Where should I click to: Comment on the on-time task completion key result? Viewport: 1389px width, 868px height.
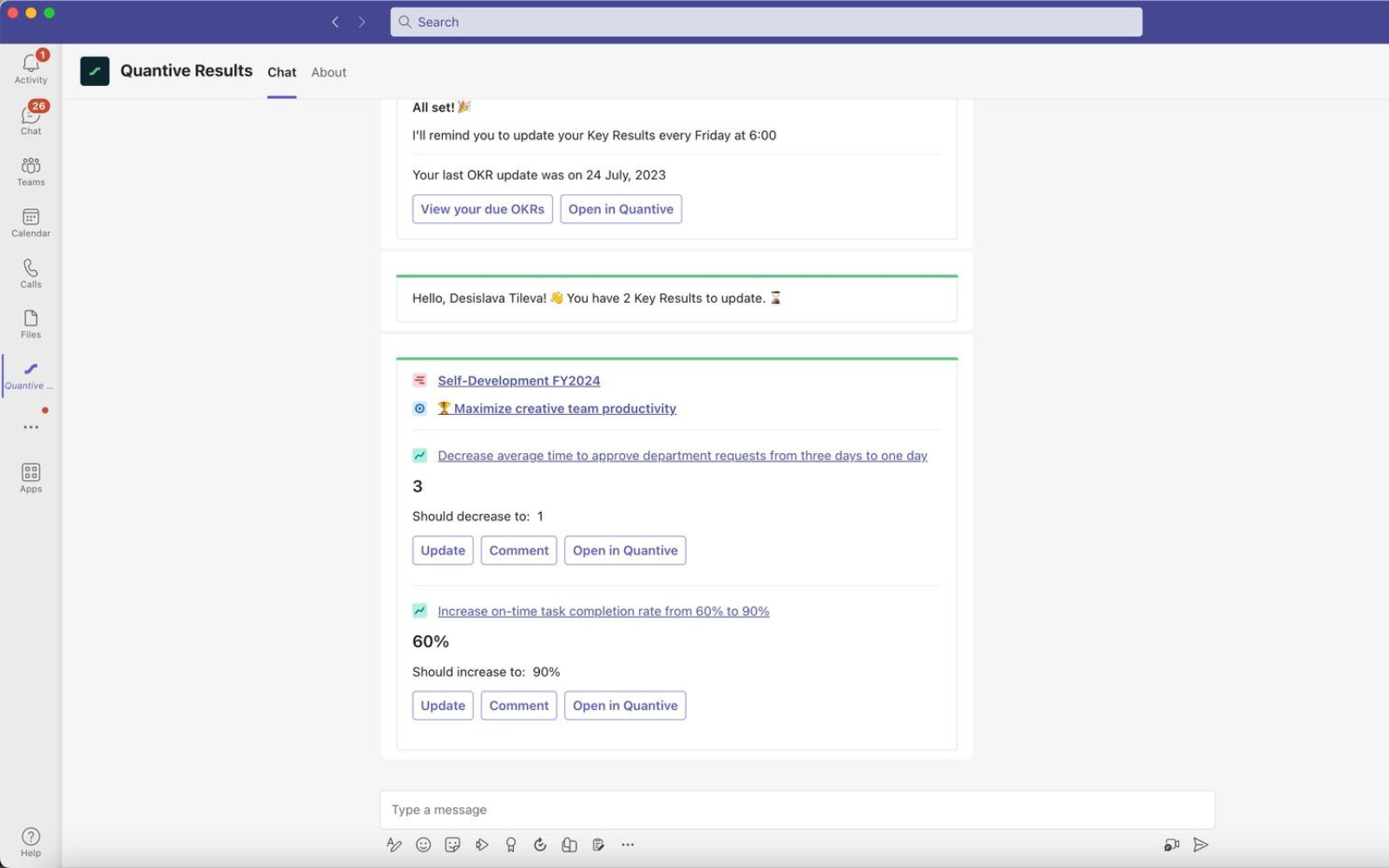point(519,706)
